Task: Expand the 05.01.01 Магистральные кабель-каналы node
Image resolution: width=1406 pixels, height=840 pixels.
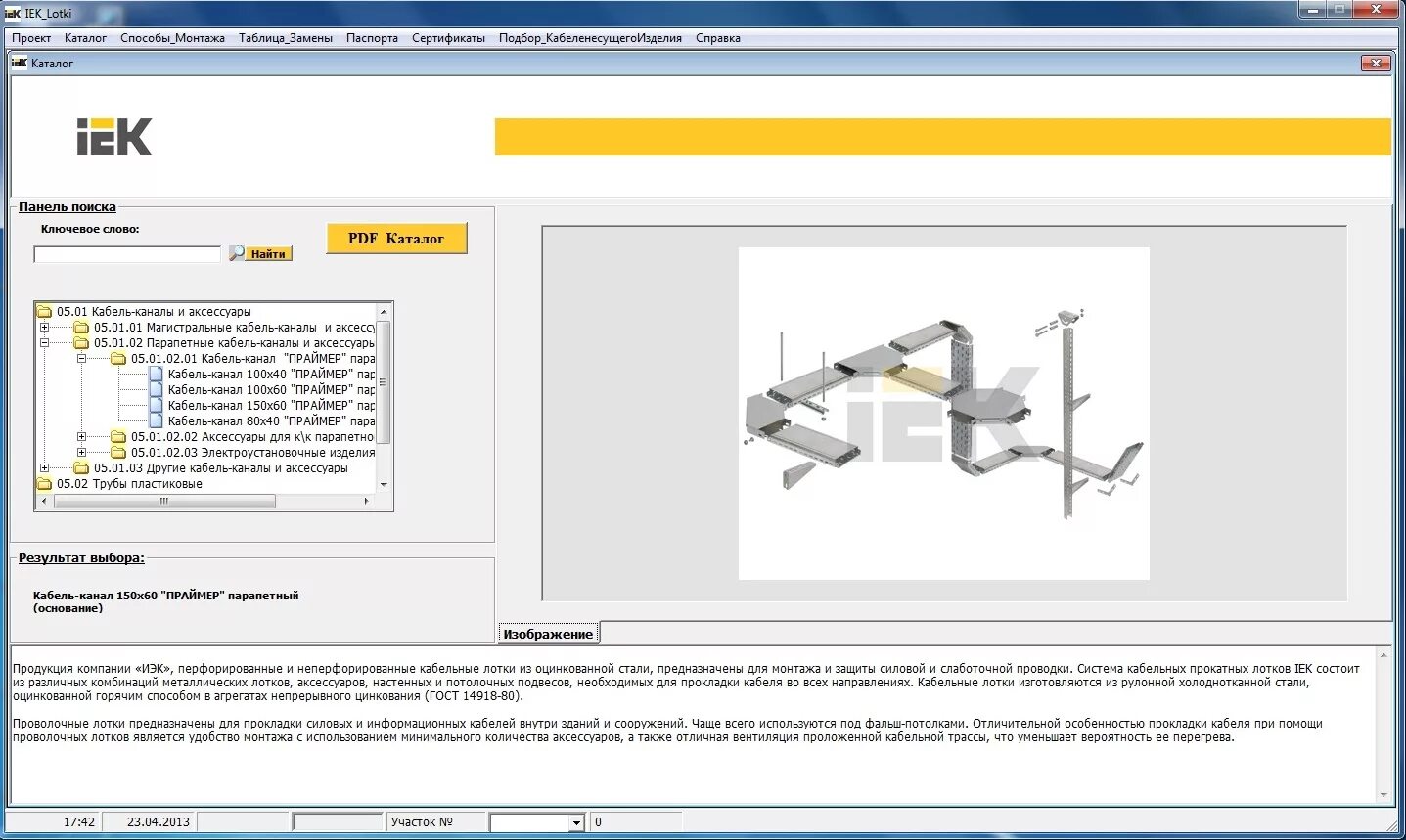Action: (x=44, y=328)
